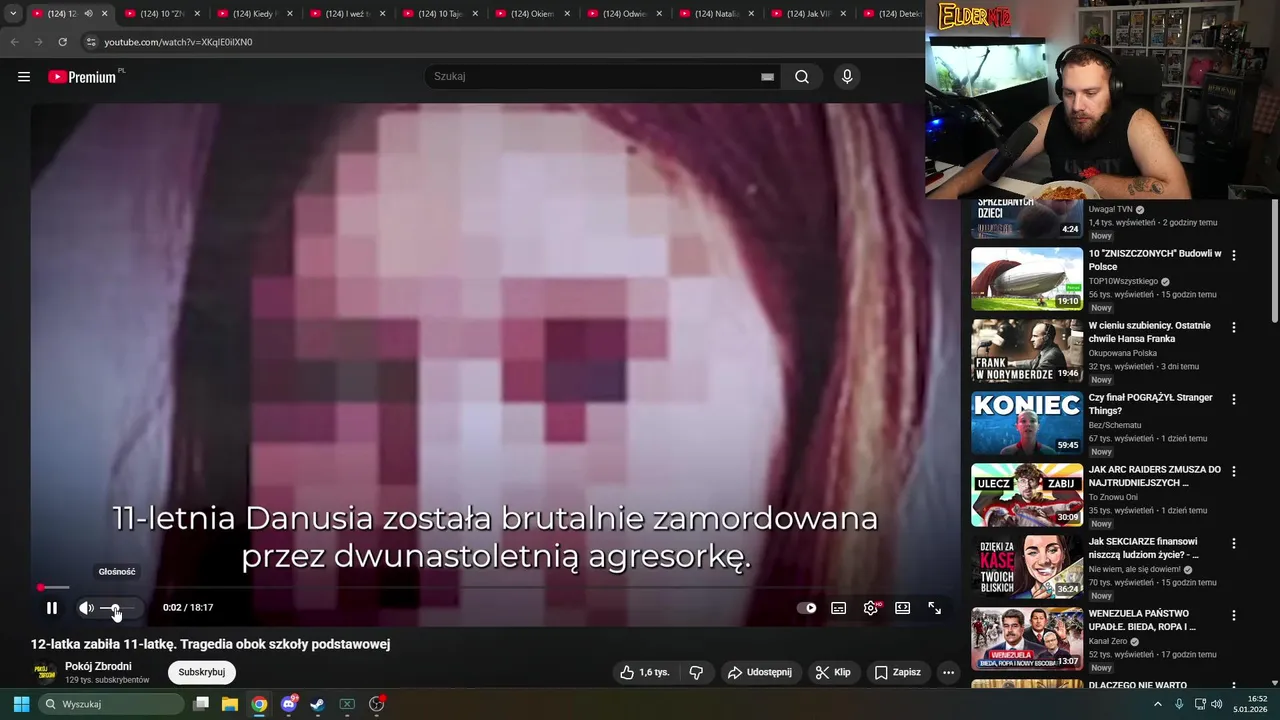Mute the video using speaker icon
Viewport: 1280px width, 720px height.
pyautogui.click(x=87, y=608)
